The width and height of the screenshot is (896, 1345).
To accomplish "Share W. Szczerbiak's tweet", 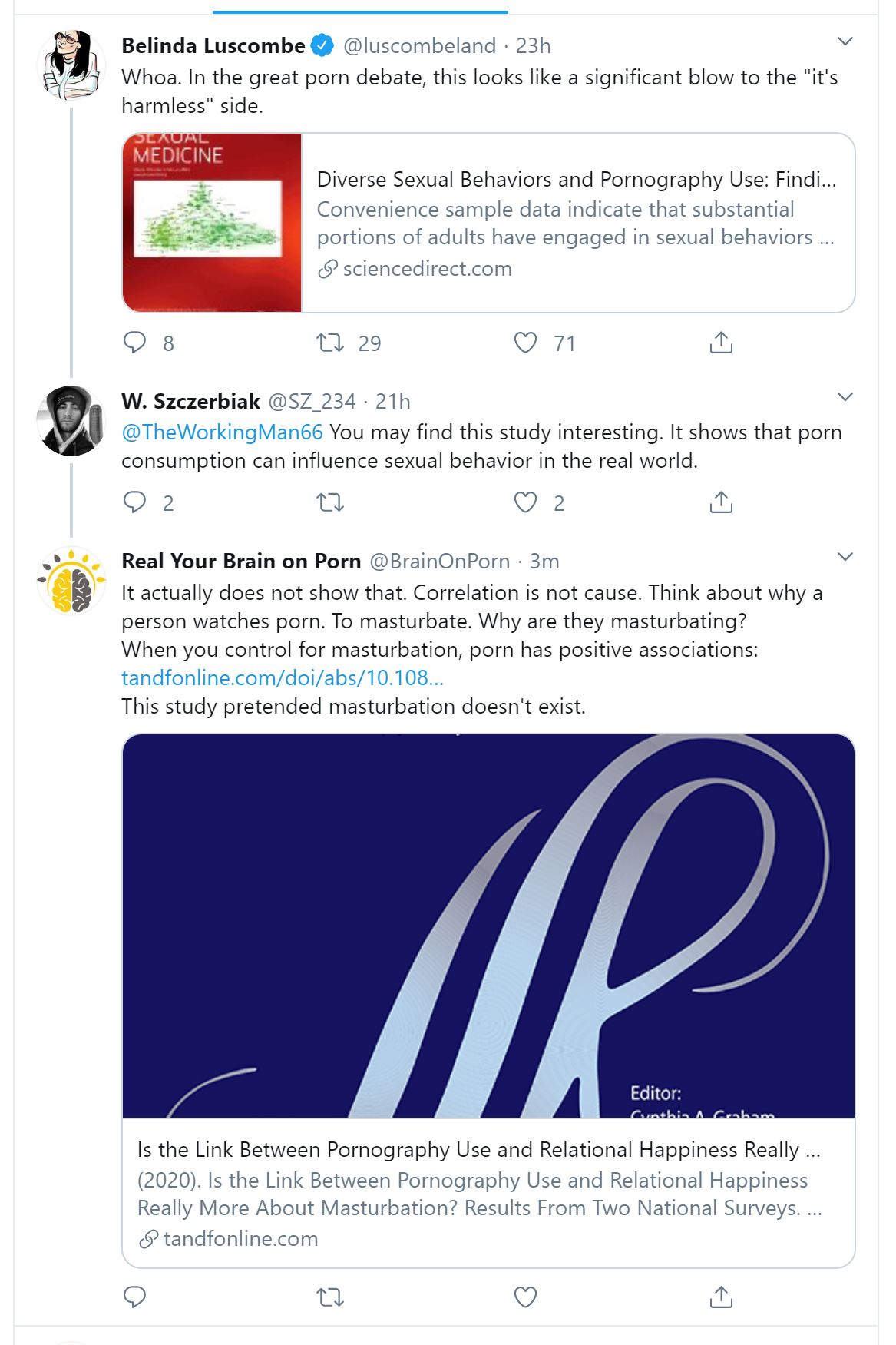I will tap(721, 502).
